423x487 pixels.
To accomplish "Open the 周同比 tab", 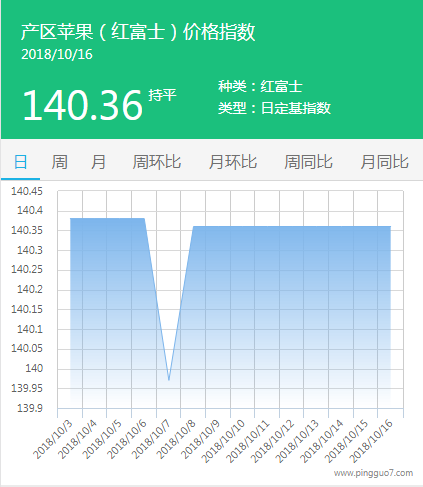I will tap(308, 162).
